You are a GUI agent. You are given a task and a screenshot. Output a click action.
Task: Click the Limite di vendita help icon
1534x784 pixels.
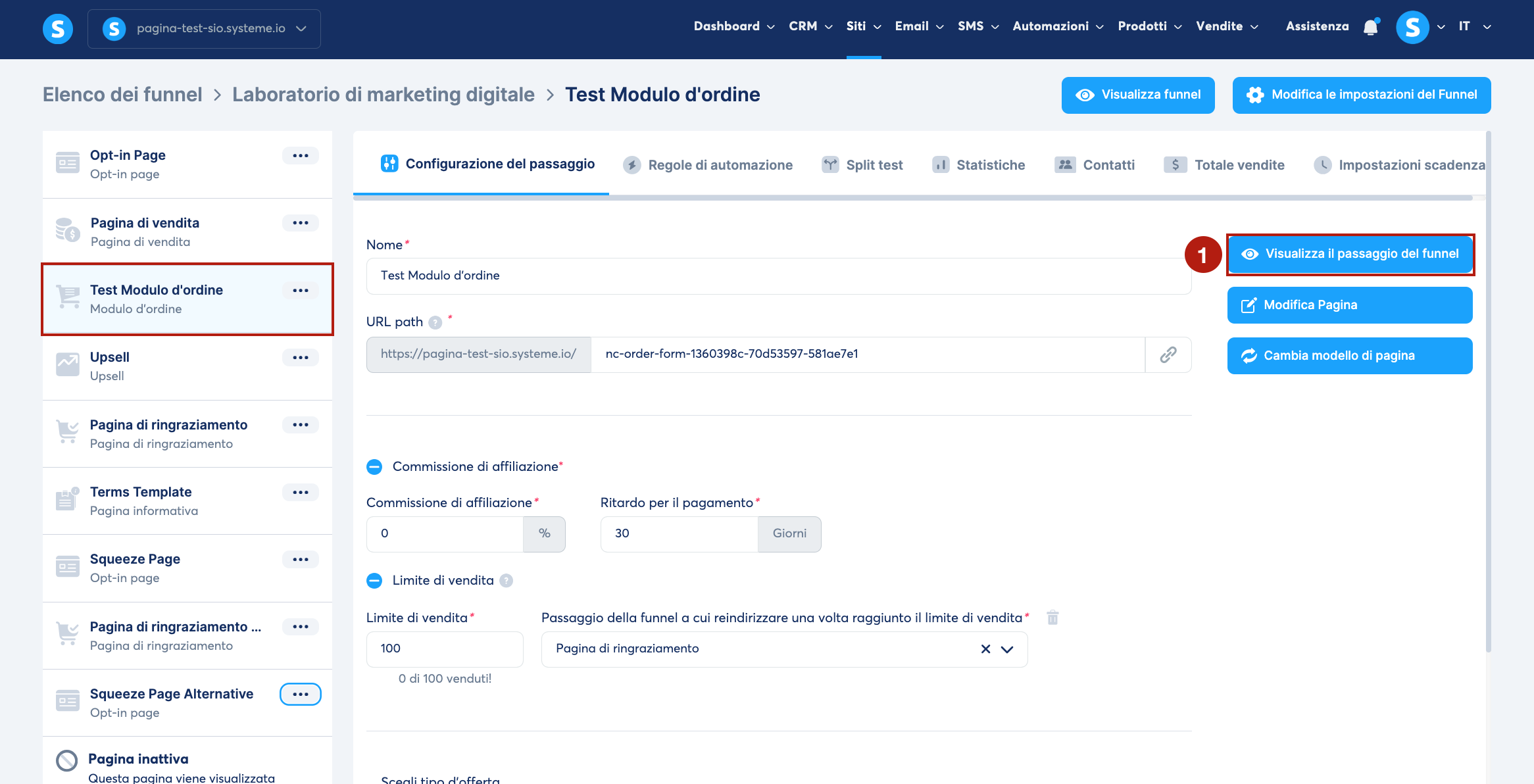click(x=506, y=581)
